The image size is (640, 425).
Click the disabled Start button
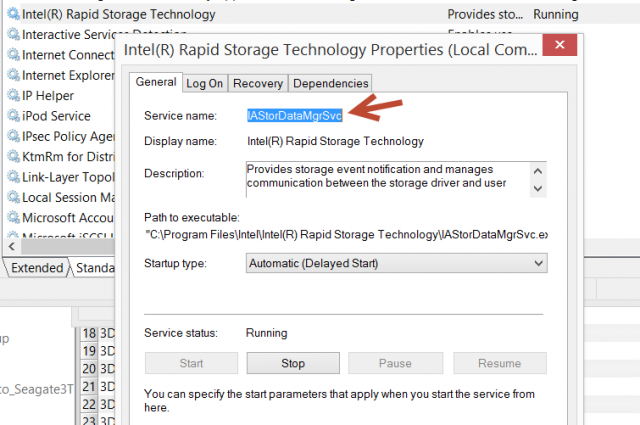coord(191,363)
